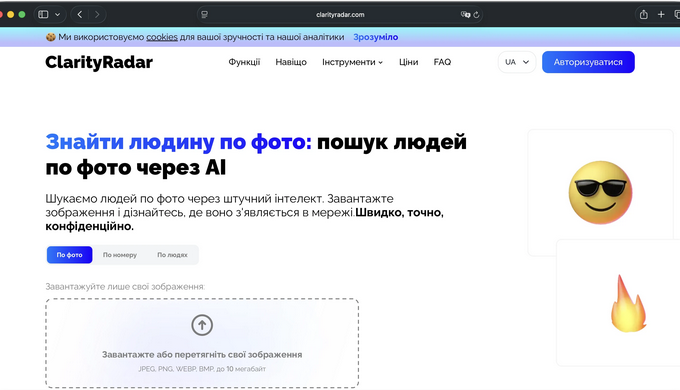Open the Функції menu item

point(244,62)
